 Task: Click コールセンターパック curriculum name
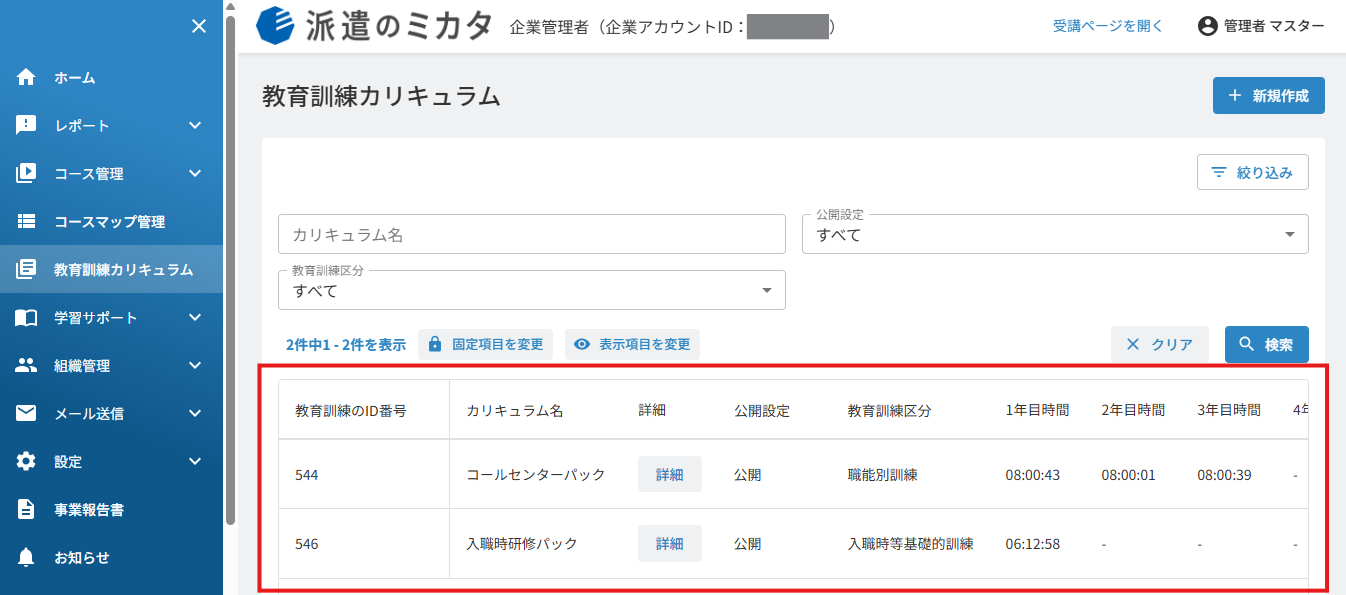pyautogui.click(x=536, y=475)
